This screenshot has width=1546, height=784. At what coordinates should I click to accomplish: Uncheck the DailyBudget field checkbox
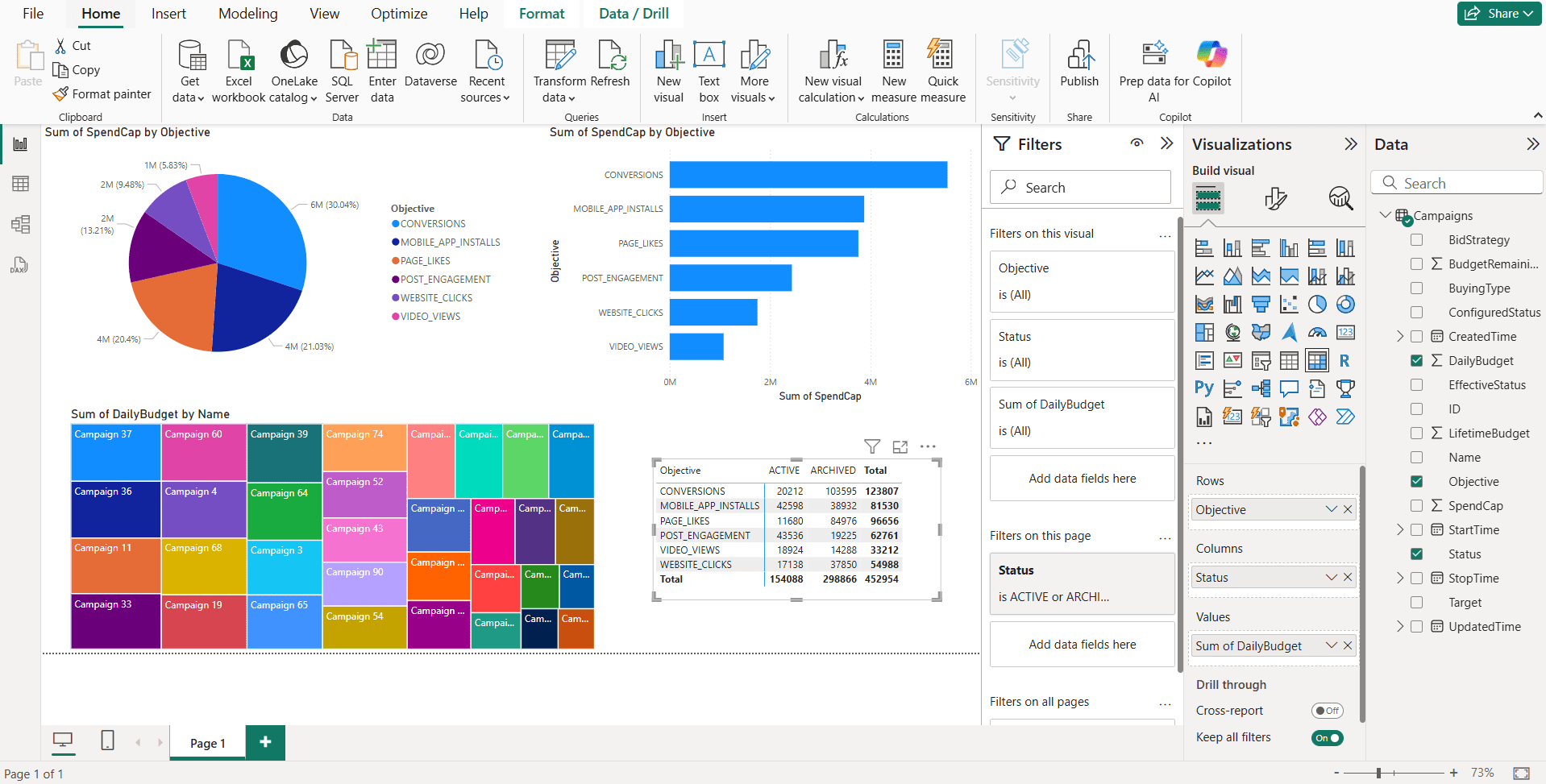tap(1416, 361)
